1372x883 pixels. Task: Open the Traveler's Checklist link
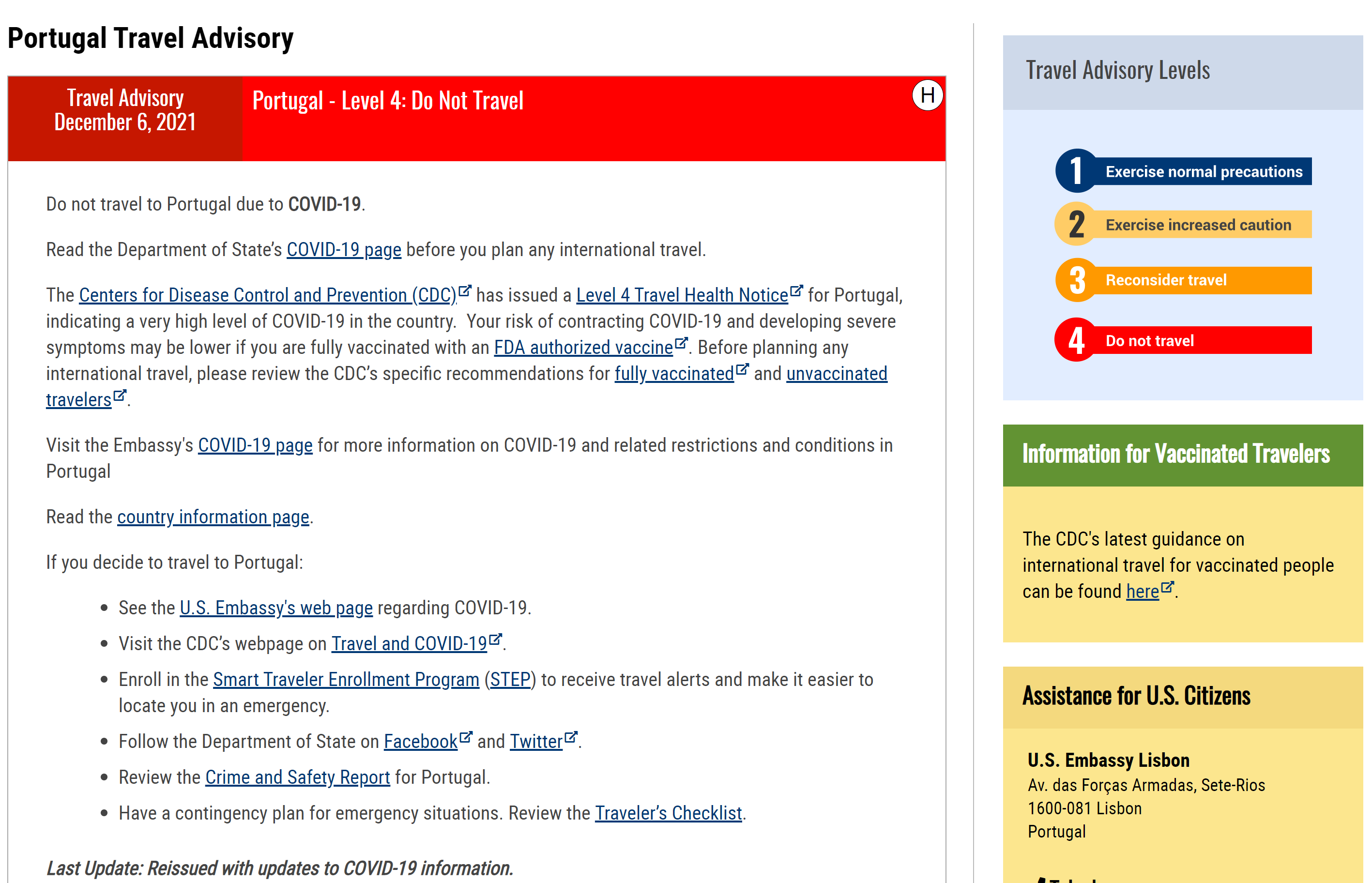coord(669,814)
